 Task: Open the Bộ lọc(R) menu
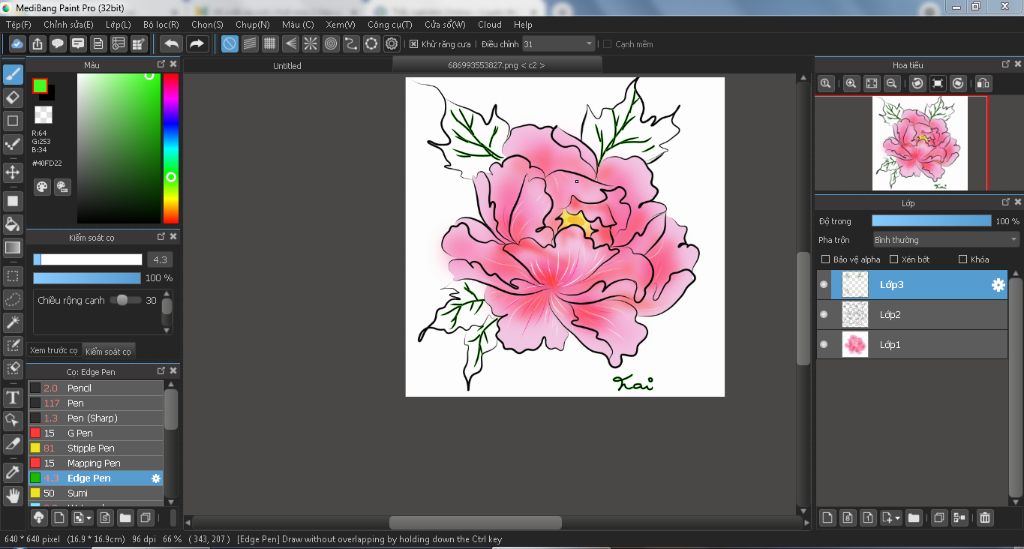point(161,24)
